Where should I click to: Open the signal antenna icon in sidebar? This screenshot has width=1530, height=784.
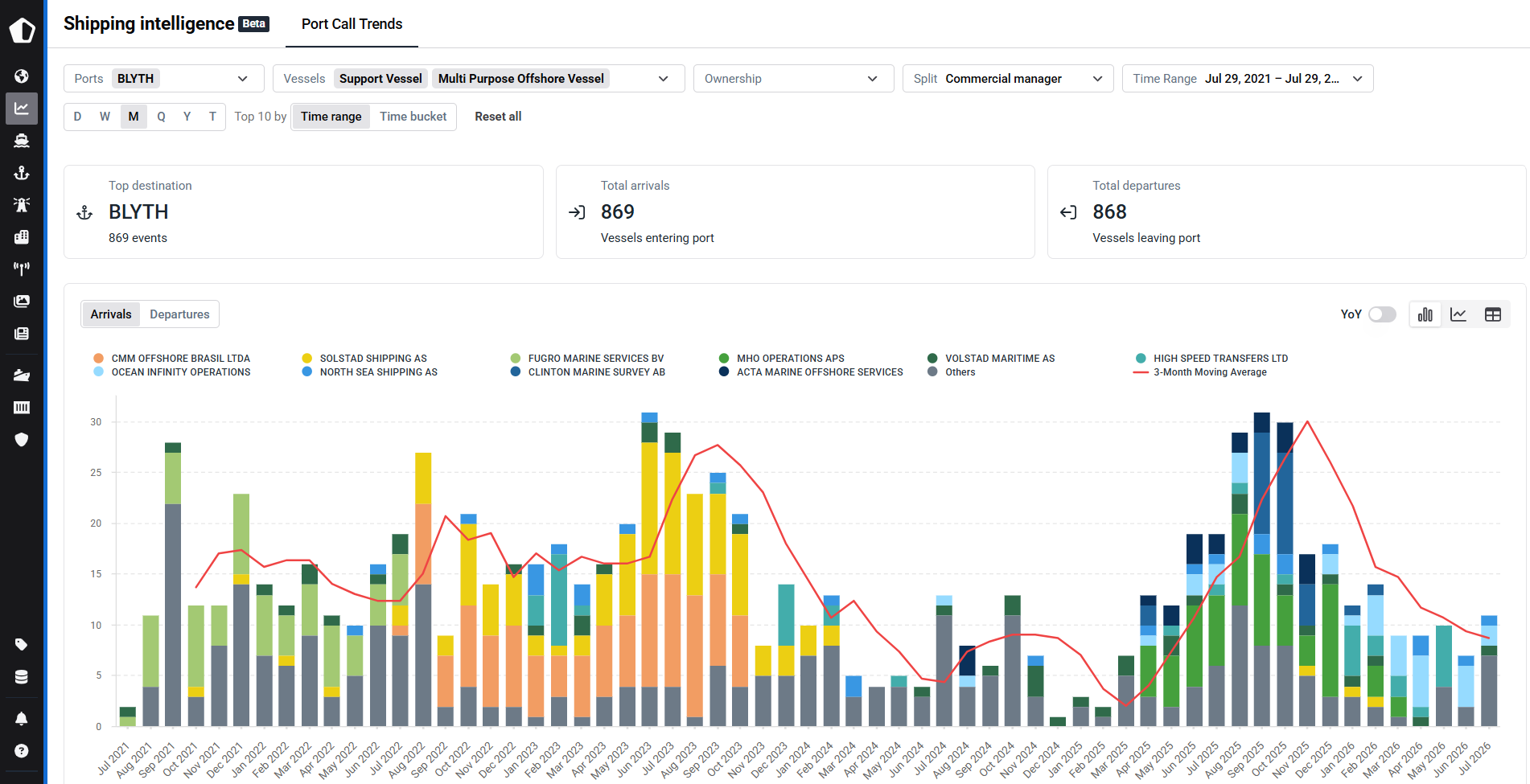click(x=22, y=269)
